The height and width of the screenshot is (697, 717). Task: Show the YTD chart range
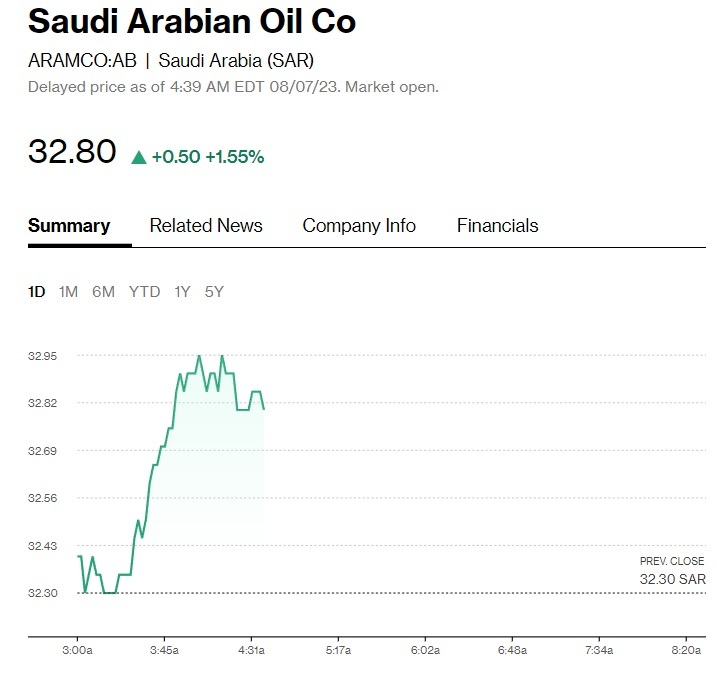tap(144, 292)
